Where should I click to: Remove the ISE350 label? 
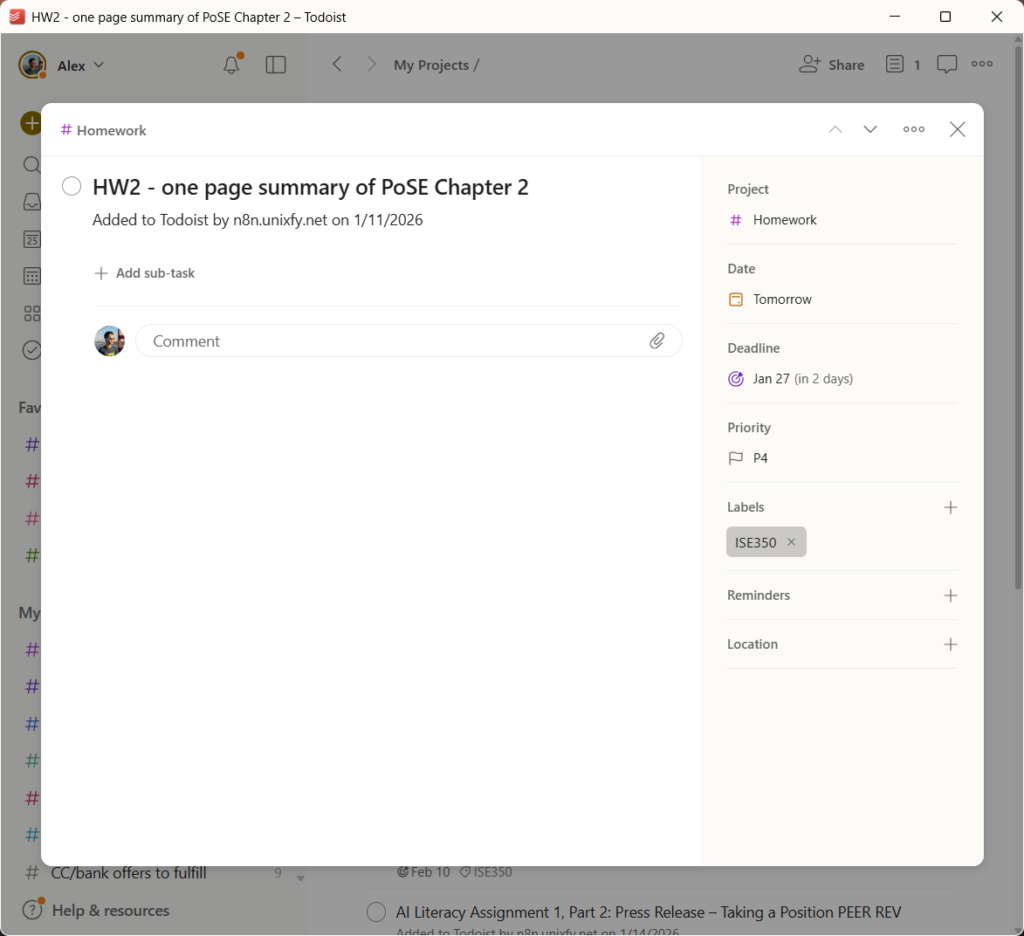[x=791, y=542]
